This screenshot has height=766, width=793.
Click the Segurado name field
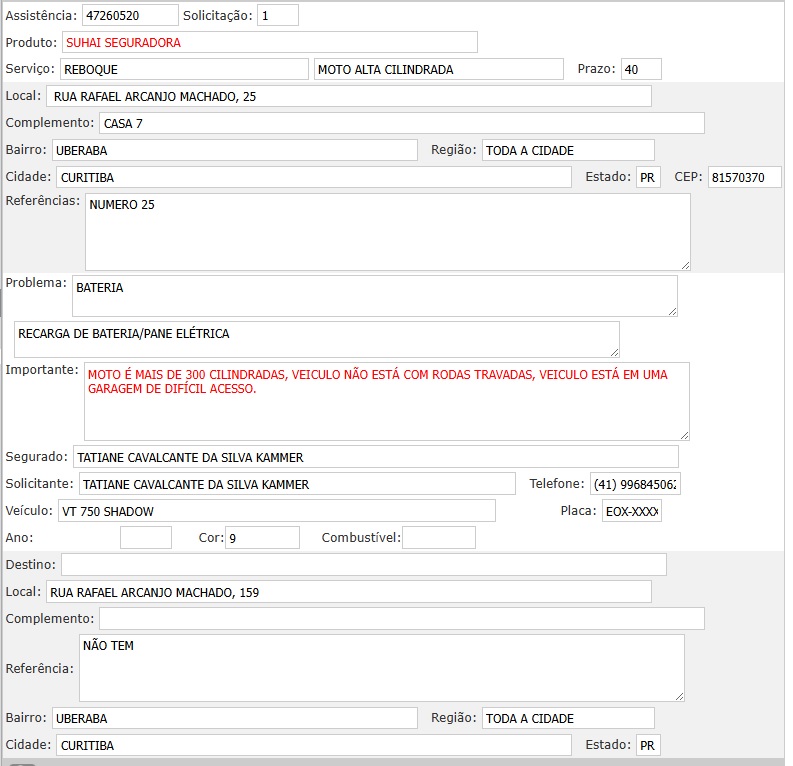376,457
